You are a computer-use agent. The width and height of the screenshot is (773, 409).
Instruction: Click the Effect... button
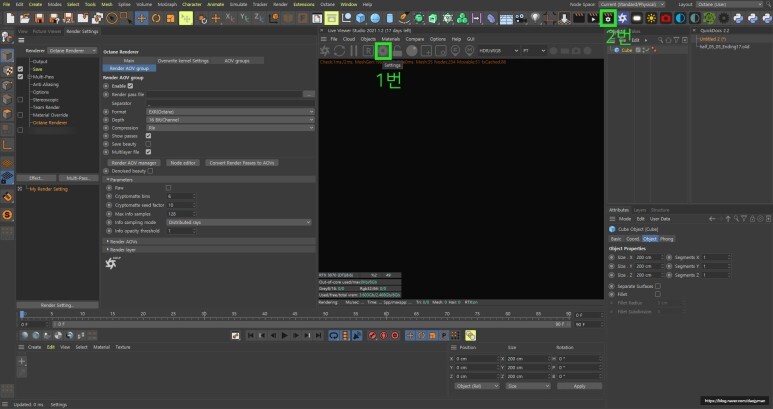(x=36, y=178)
